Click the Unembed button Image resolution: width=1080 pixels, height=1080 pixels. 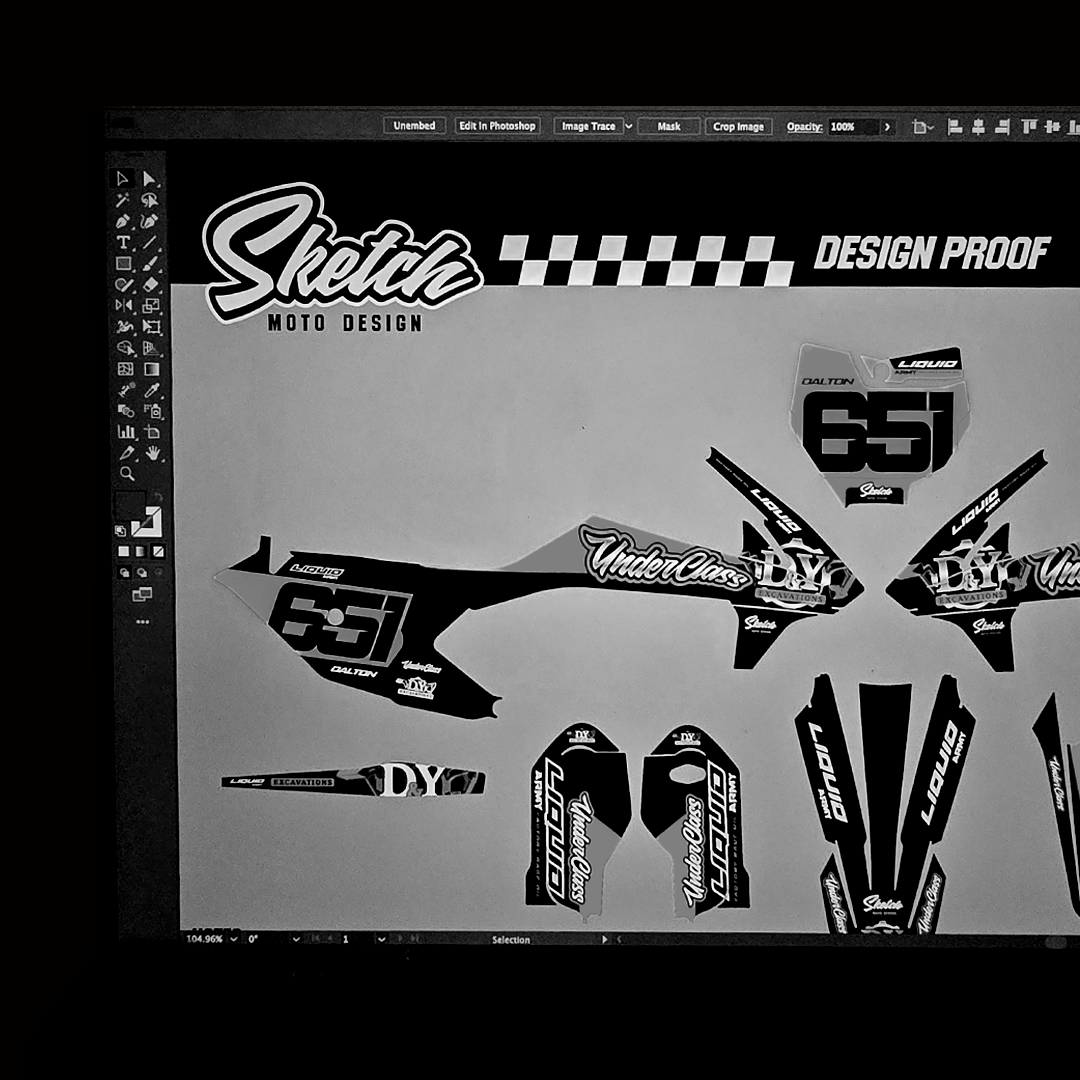(414, 125)
